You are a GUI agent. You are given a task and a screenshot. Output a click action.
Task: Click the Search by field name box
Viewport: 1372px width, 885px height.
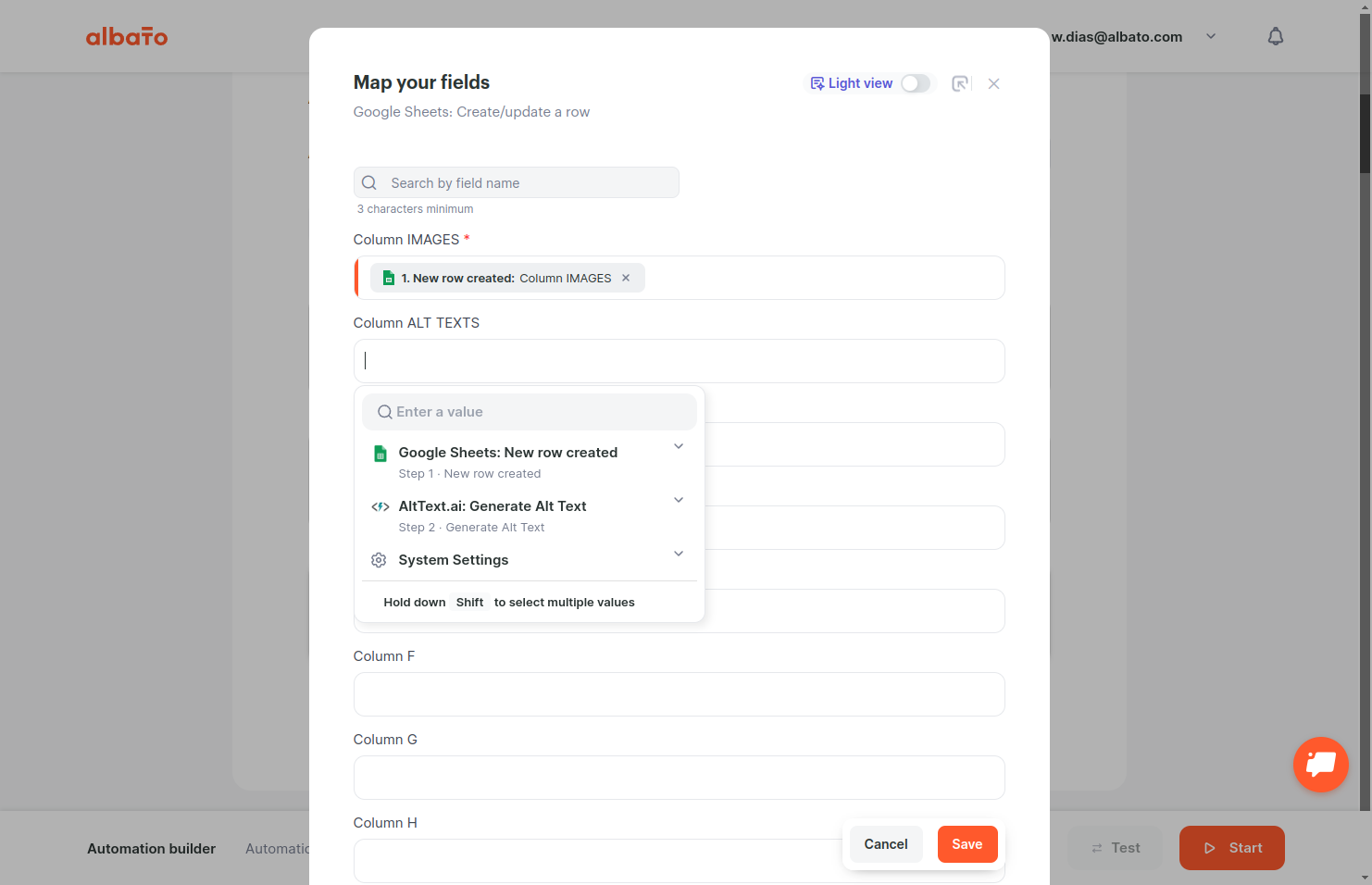tap(517, 182)
